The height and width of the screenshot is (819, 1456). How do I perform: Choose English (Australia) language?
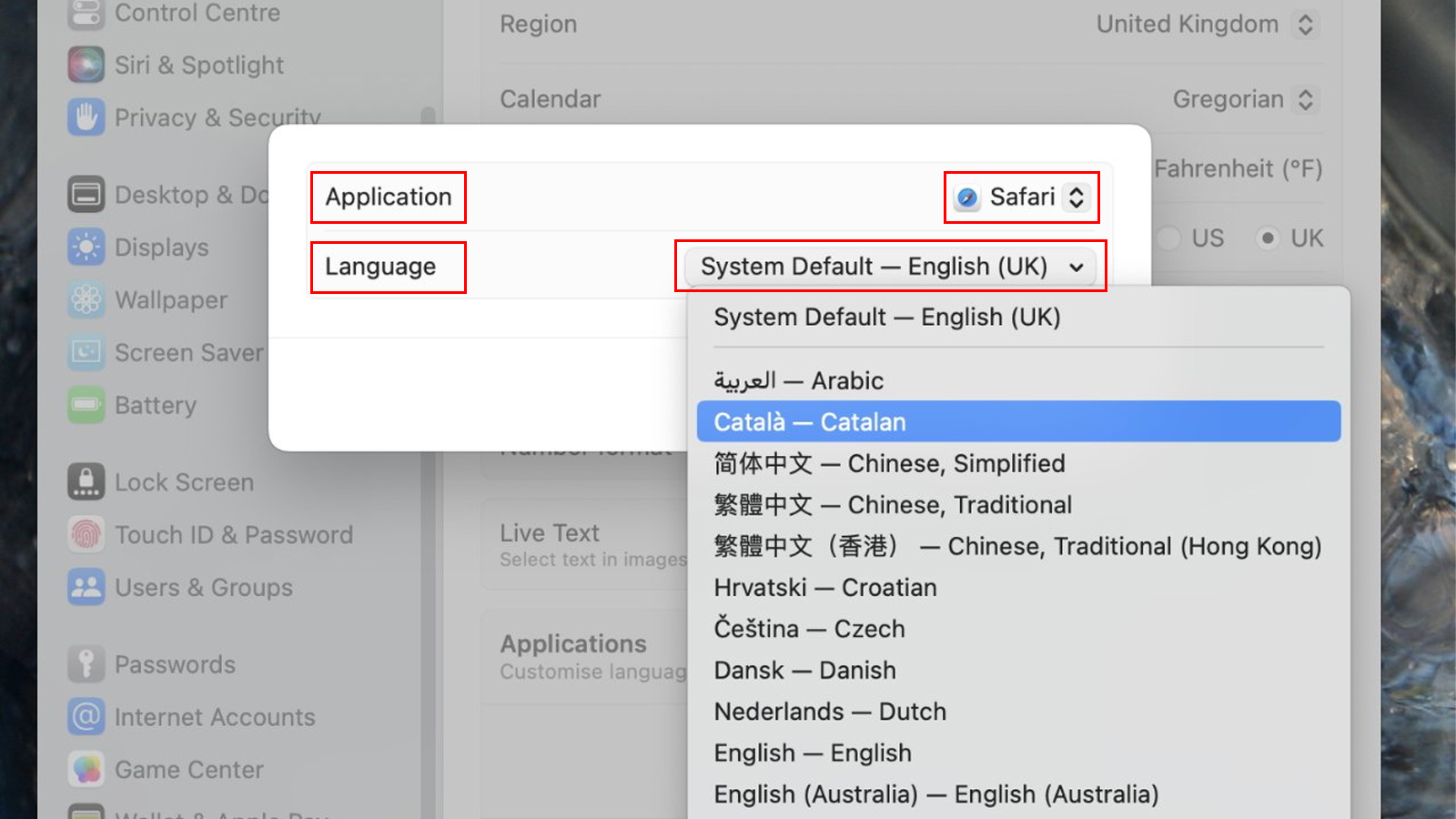pos(1018,794)
